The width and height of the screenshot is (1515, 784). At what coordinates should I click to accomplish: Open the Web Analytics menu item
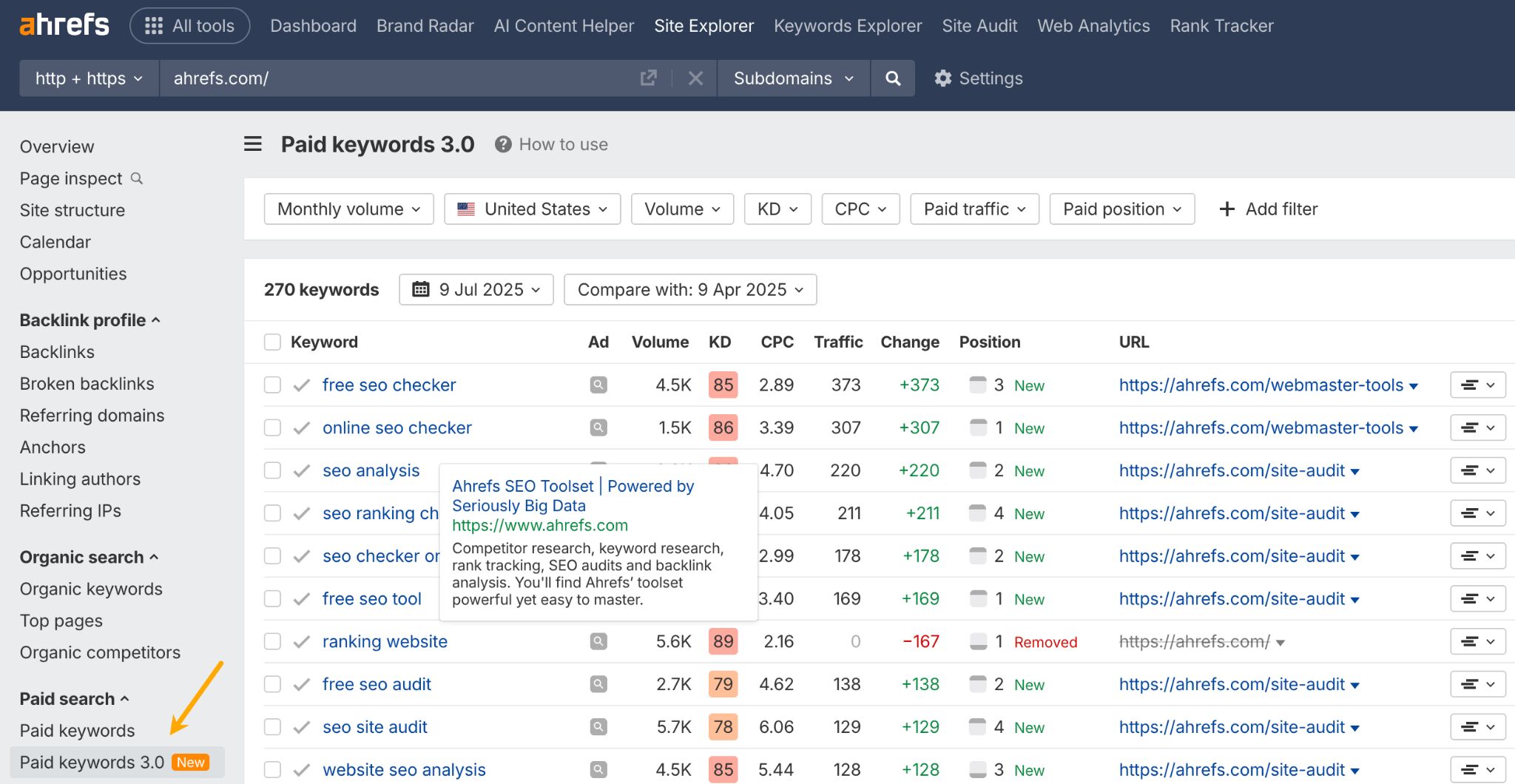click(x=1093, y=25)
